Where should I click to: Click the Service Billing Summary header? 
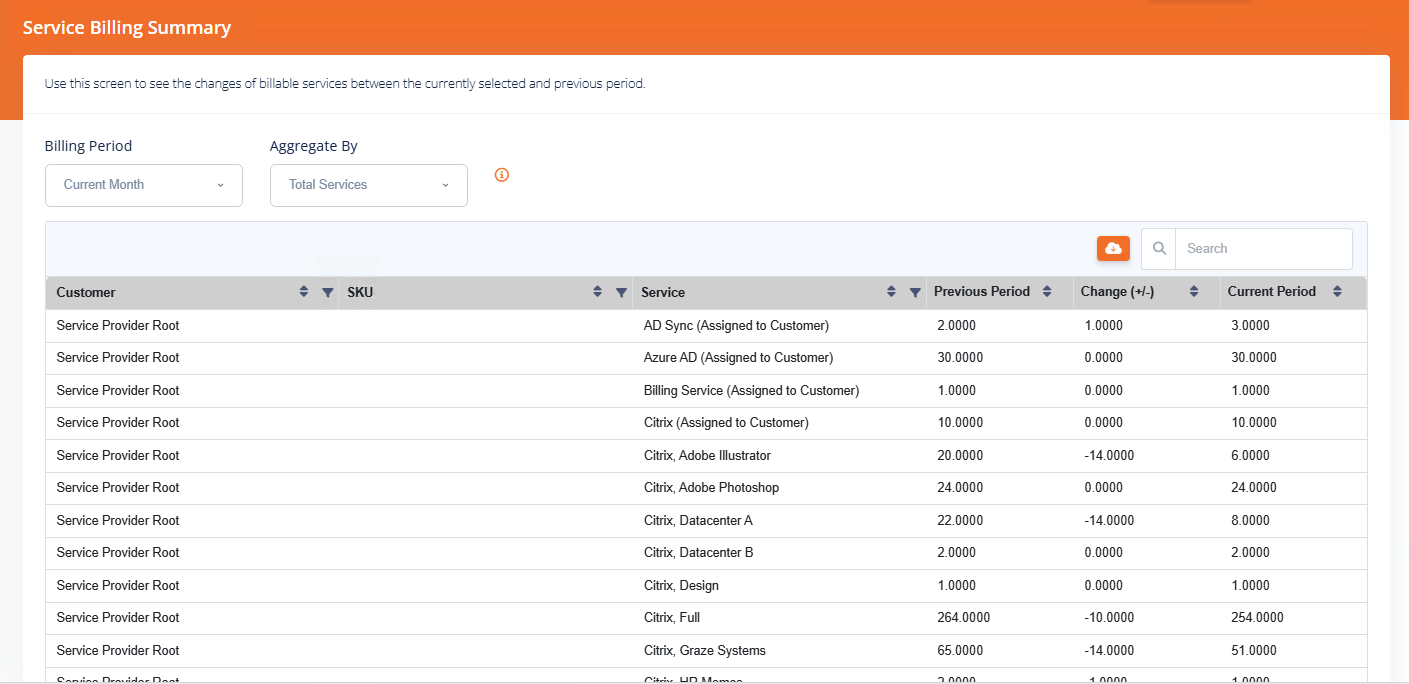126,27
